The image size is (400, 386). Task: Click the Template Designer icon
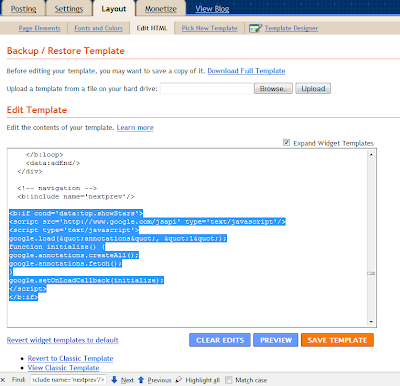point(255,28)
